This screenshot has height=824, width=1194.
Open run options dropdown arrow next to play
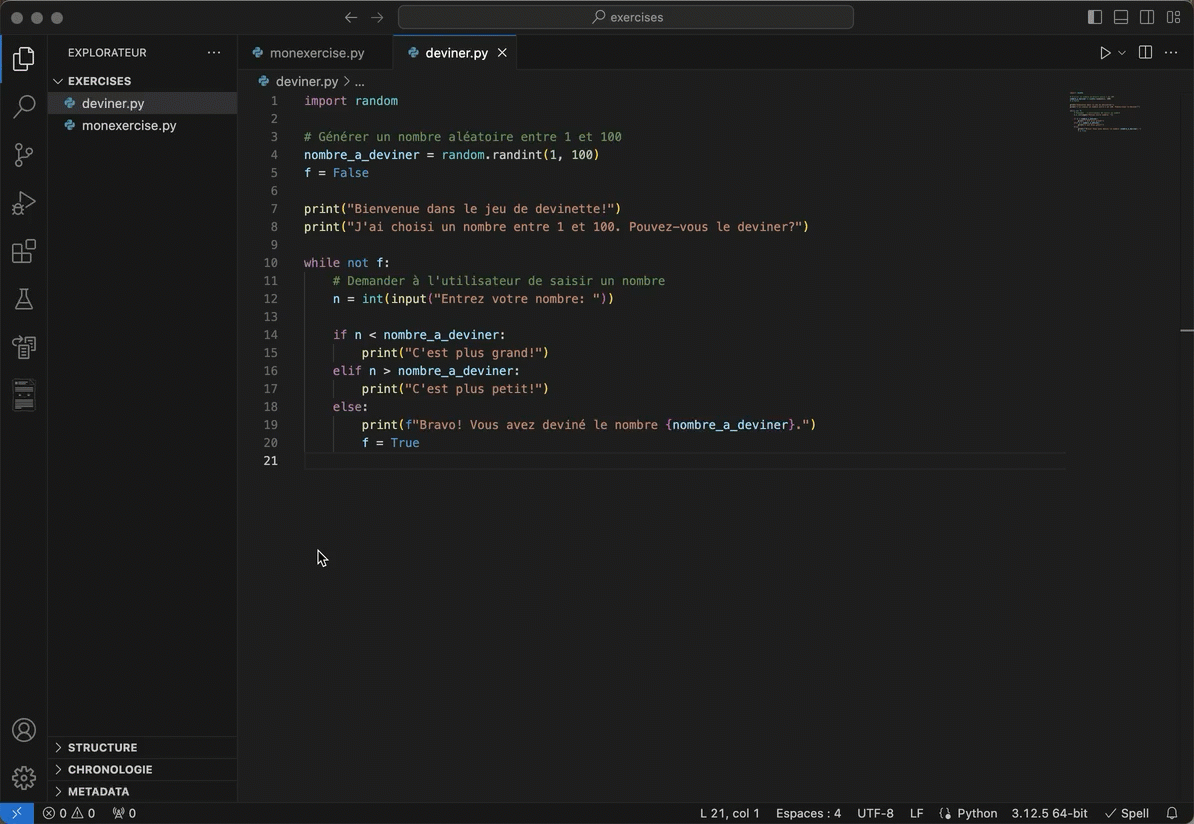tap(1122, 53)
